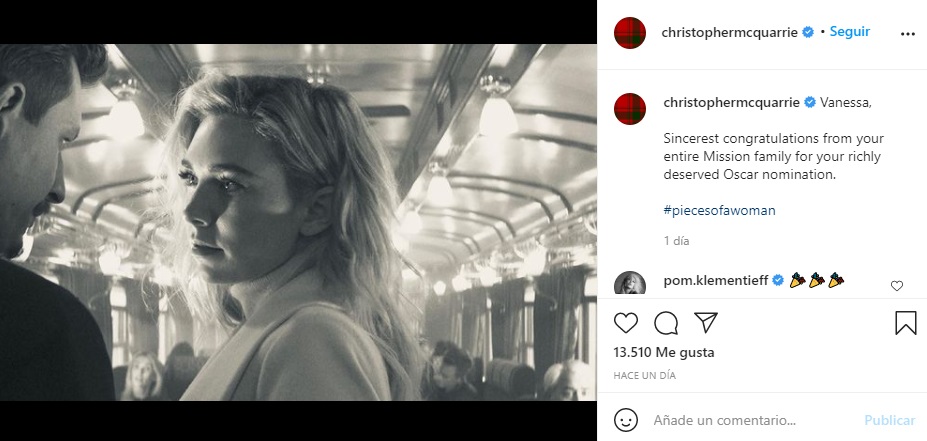
Task: Click the black and white post photo
Action: pos(298,222)
